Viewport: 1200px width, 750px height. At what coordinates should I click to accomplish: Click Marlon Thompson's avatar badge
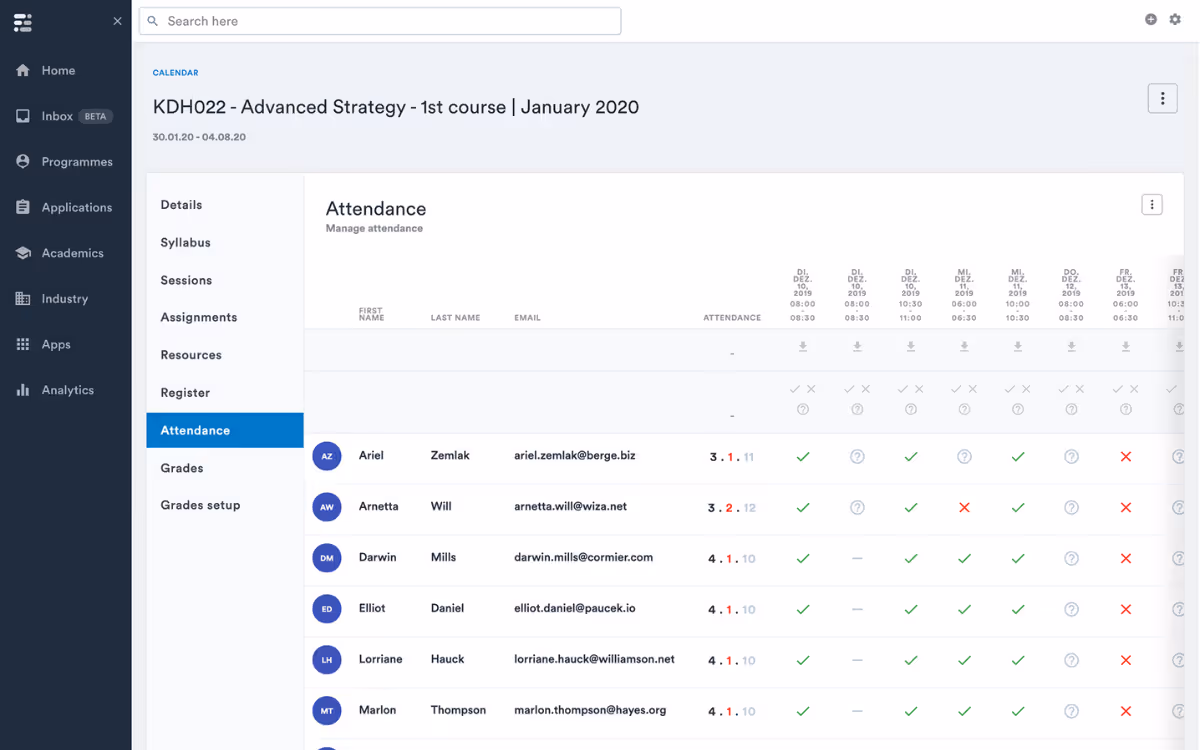(327, 710)
